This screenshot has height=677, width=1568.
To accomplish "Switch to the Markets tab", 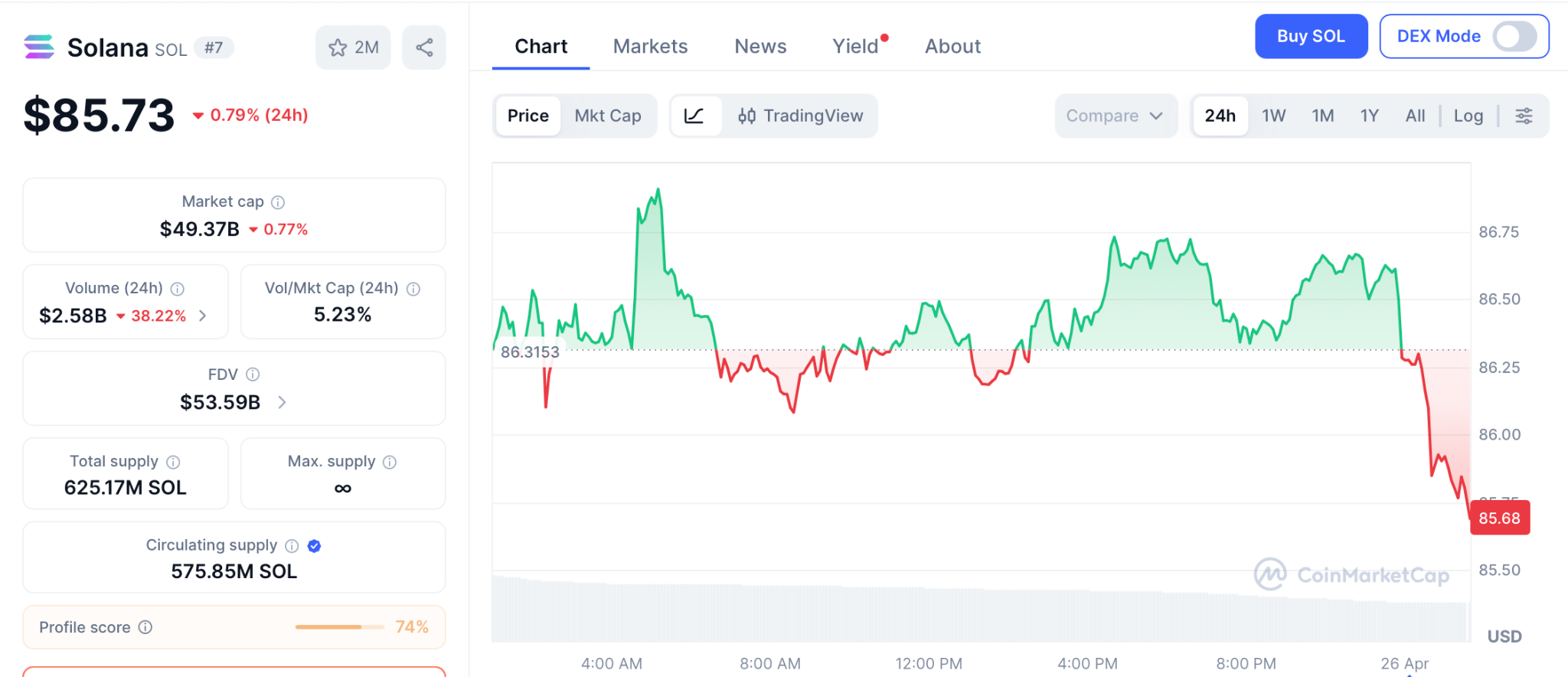I will pyautogui.click(x=650, y=47).
